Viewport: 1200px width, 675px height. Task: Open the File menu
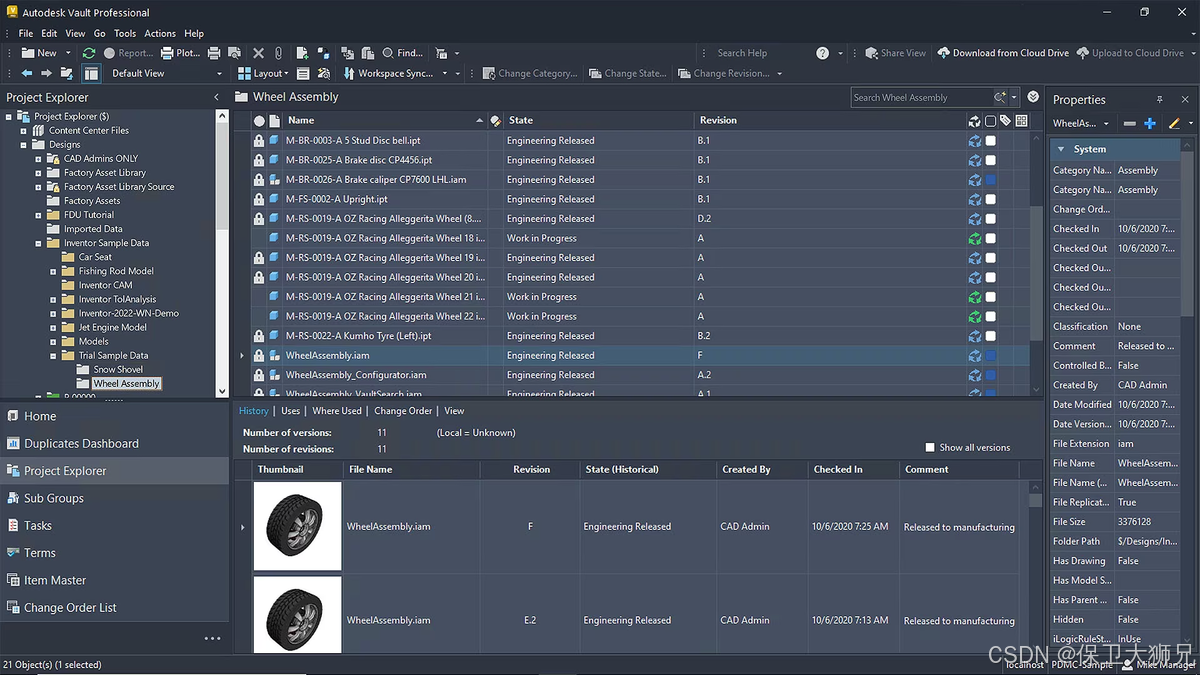[26, 33]
